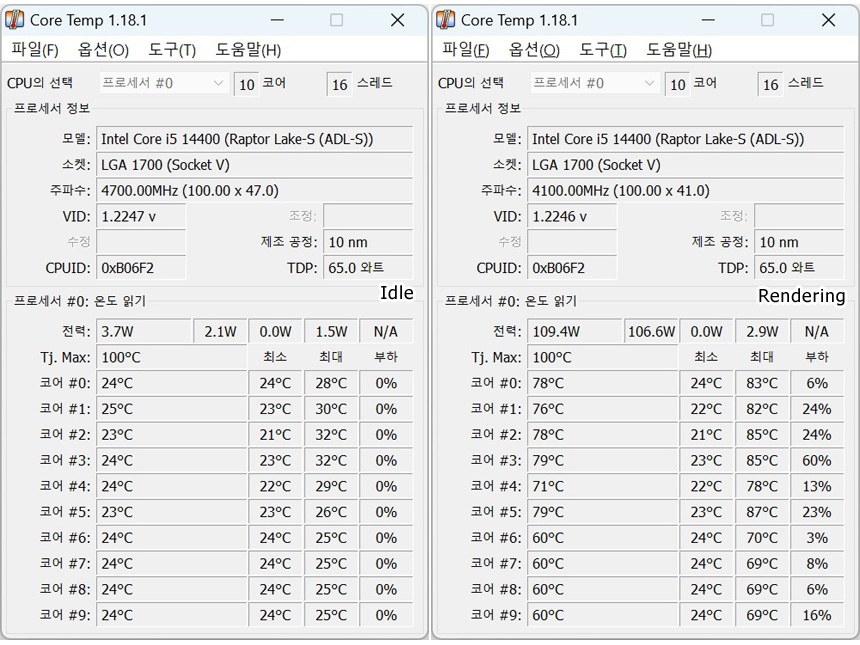Image resolution: width=860 pixels, height=645 pixels.
Task: Click 코어 #5 max 26°C in Idle window
Action: [331, 512]
